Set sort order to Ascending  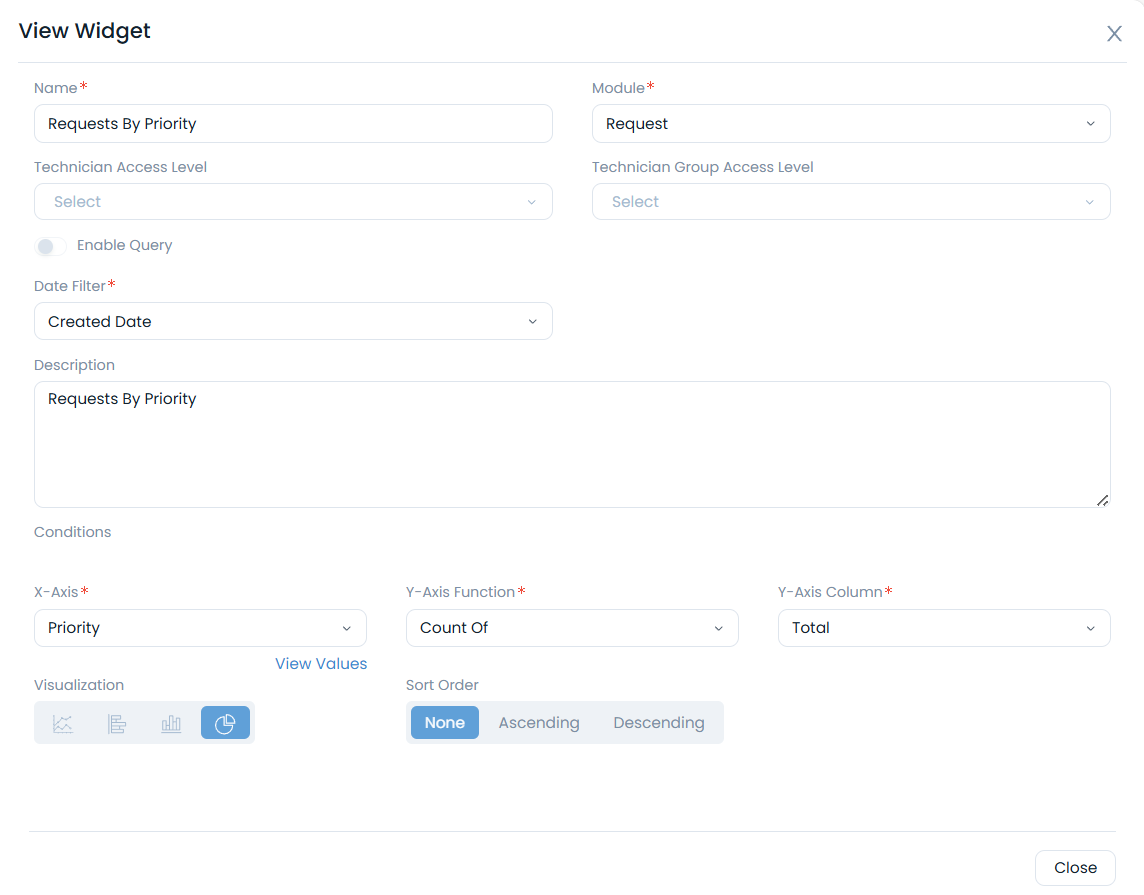pos(539,723)
